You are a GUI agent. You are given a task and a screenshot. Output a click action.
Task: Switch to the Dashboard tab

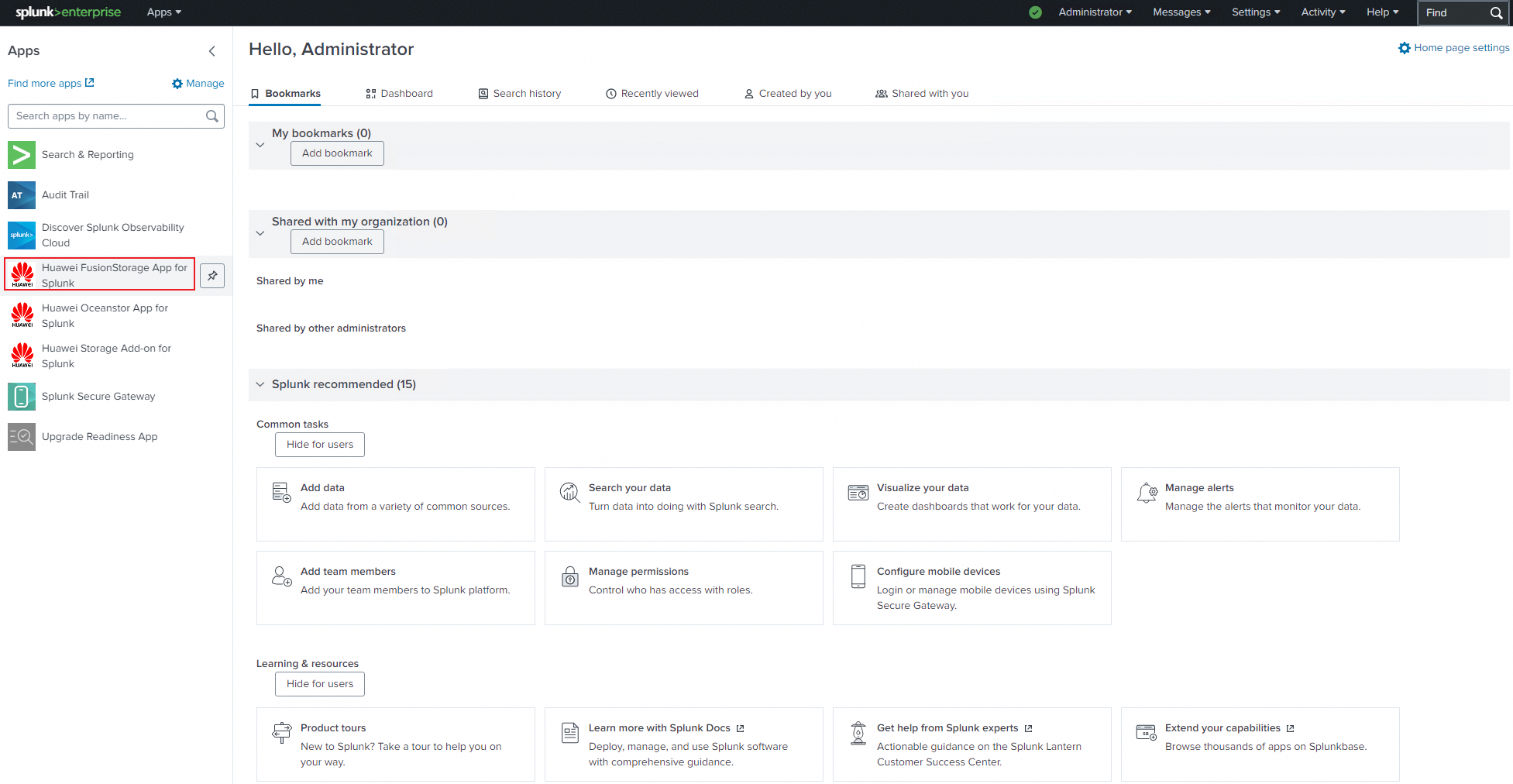click(x=399, y=94)
